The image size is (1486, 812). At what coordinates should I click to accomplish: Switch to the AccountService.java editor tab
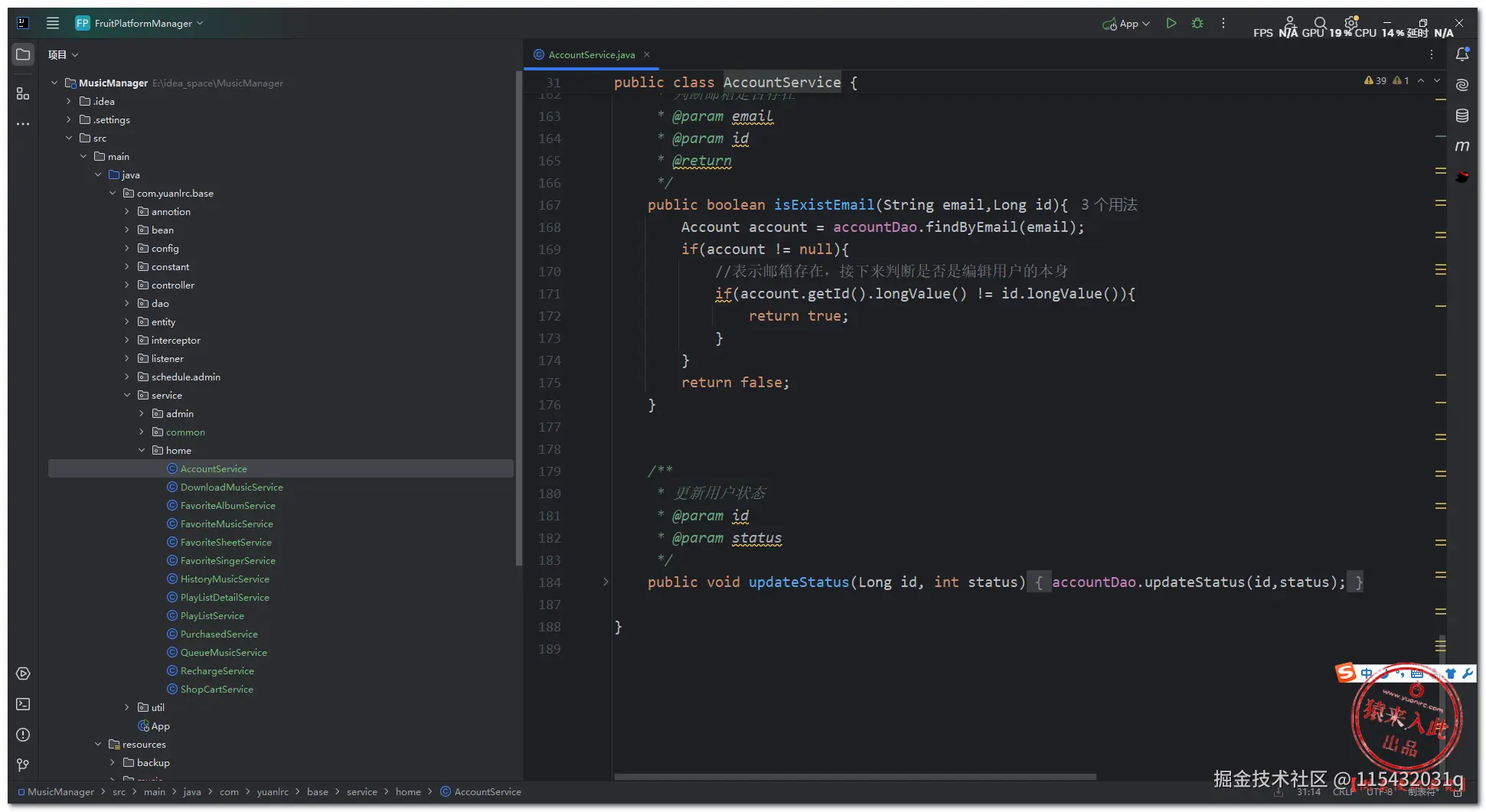pyautogui.click(x=591, y=54)
